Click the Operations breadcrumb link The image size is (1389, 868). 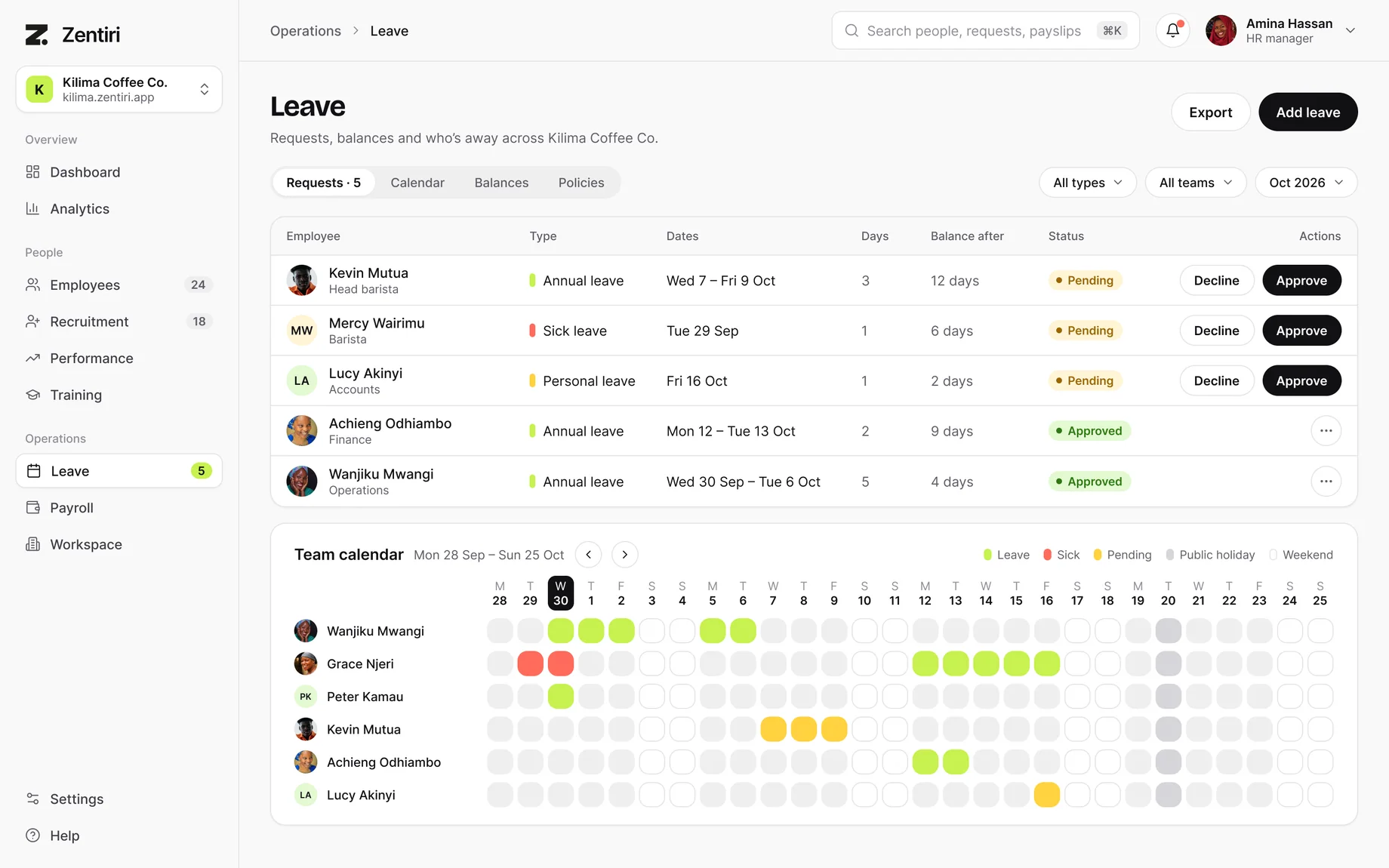(x=306, y=31)
